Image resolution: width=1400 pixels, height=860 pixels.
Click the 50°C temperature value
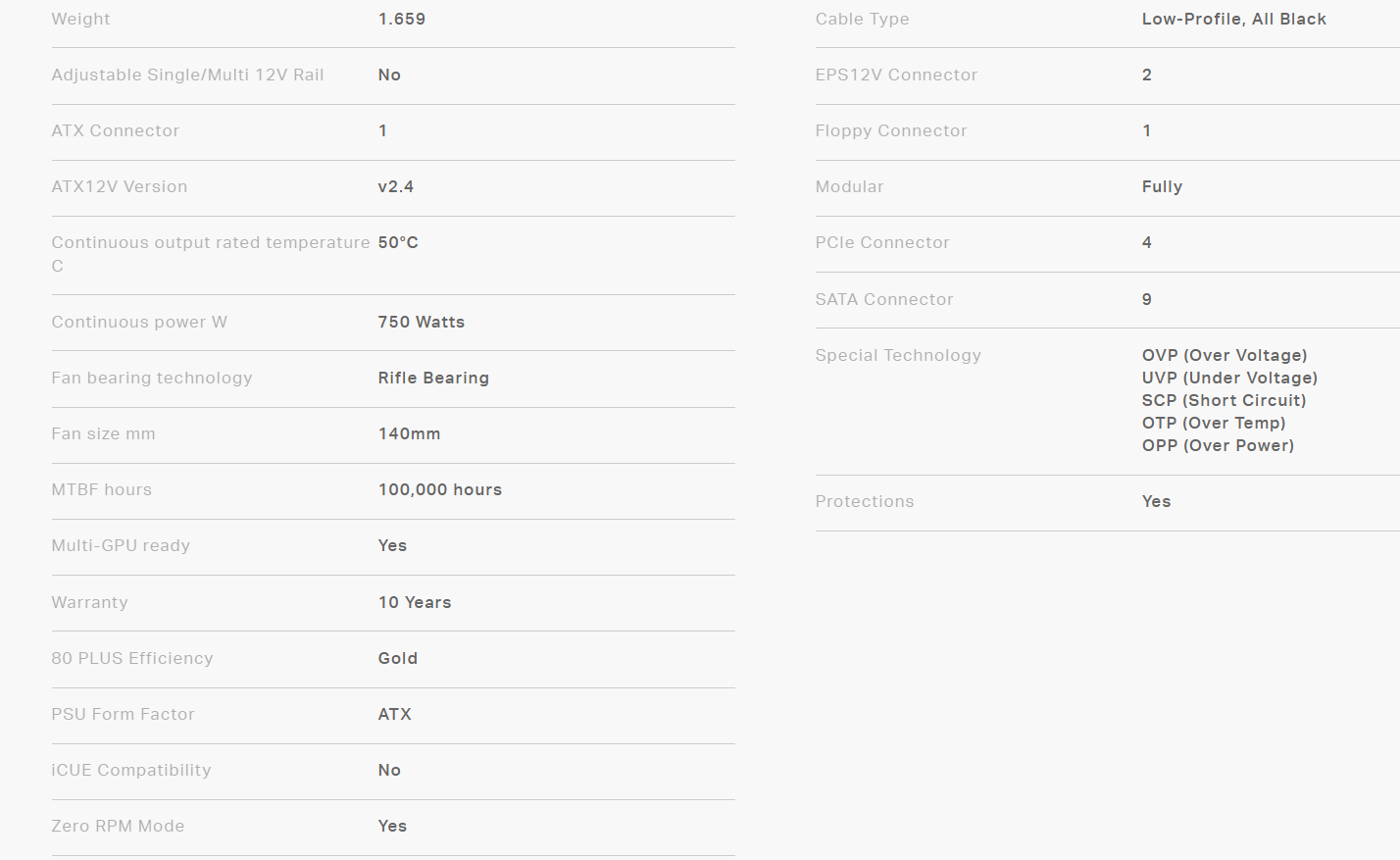pos(398,242)
